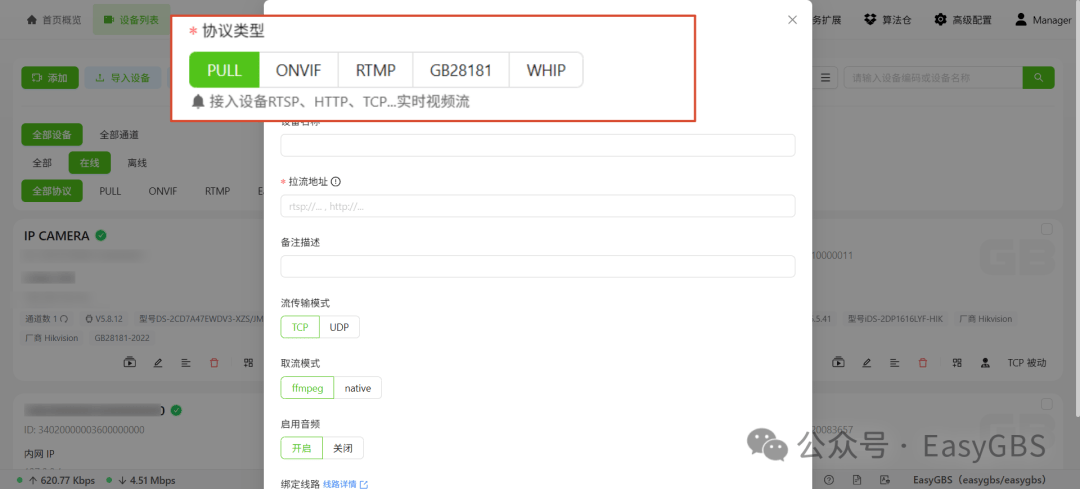
Task: Click the red delete trash icon on IP CAMERA card
Action: click(214, 362)
